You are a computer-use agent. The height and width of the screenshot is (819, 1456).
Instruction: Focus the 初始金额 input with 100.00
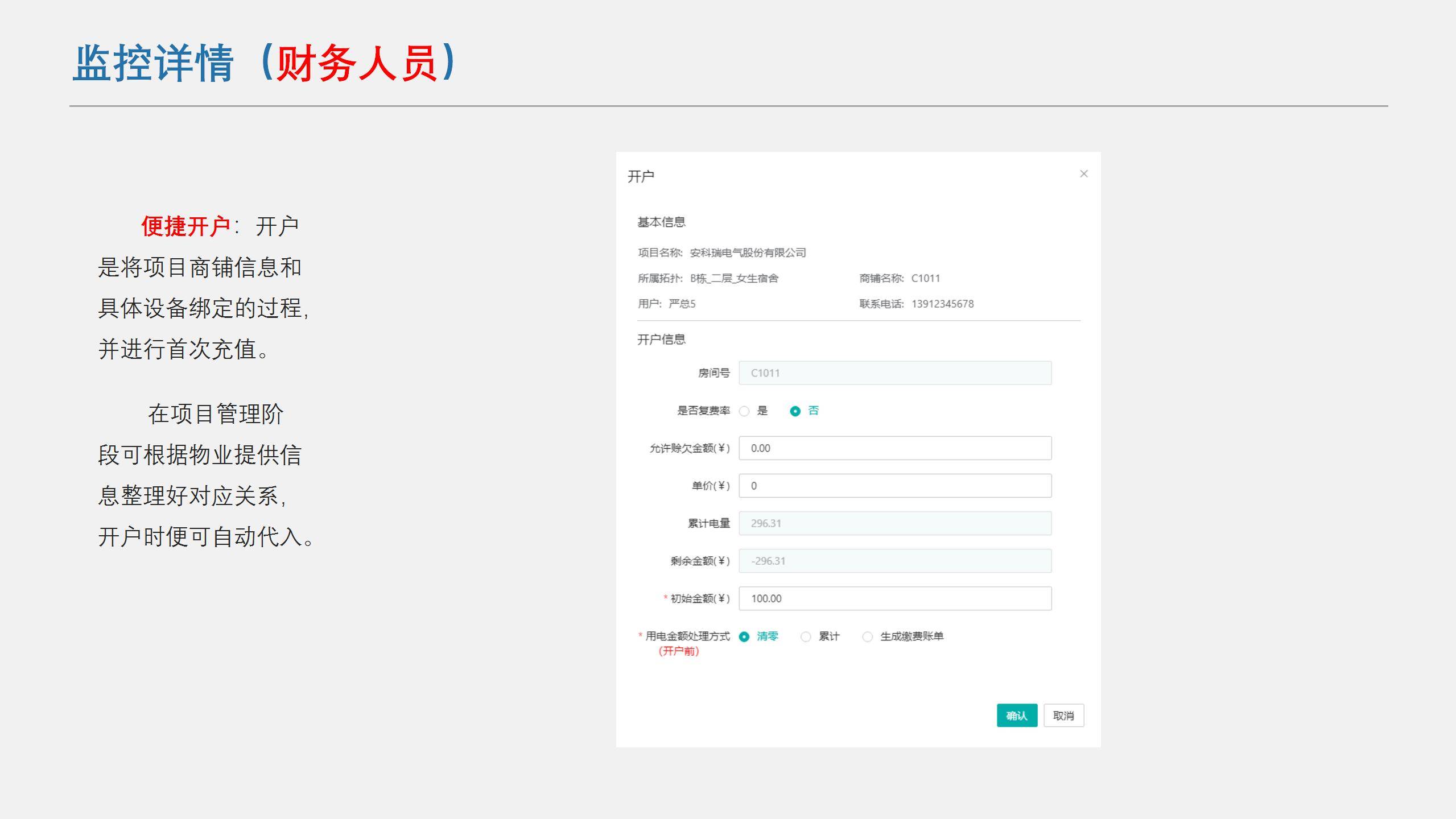coord(894,598)
